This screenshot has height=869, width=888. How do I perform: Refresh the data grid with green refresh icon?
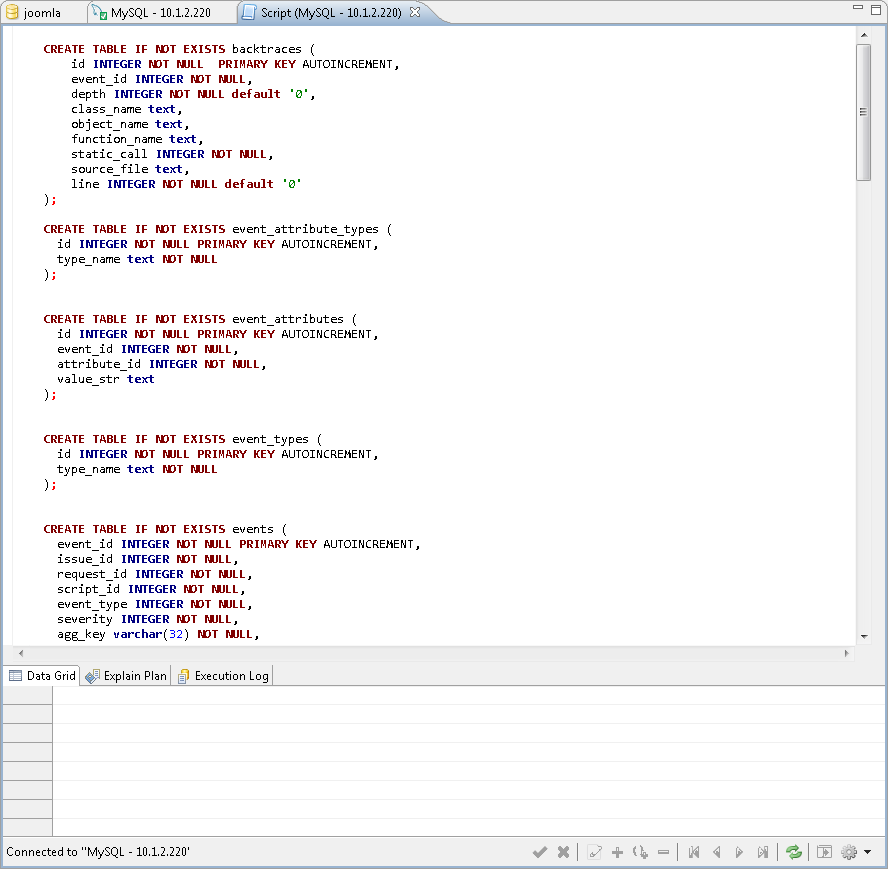point(794,851)
